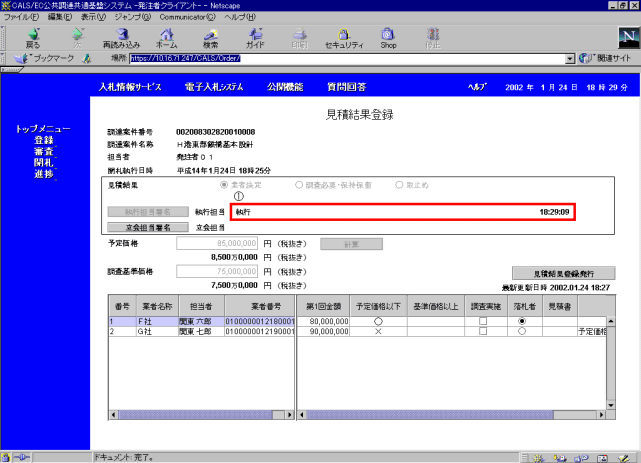Image resolution: width=641 pixels, height=463 pixels.
Task: Open the Mail component bar icon
Action: point(560,459)
